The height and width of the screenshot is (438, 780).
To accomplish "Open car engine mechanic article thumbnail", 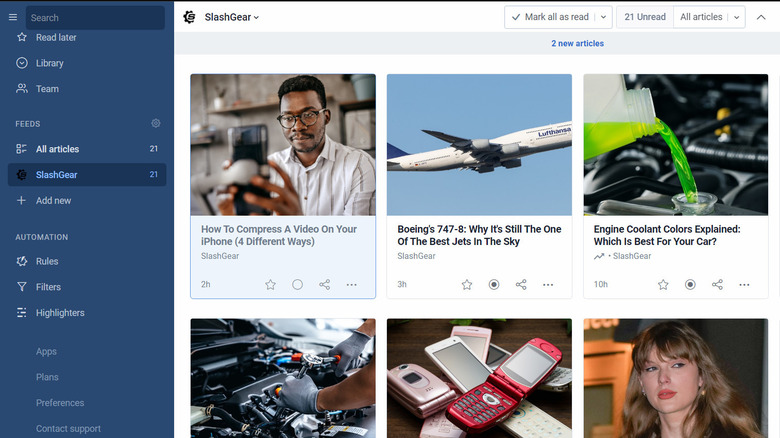I will pyautogui.click(x=283, y=378).
